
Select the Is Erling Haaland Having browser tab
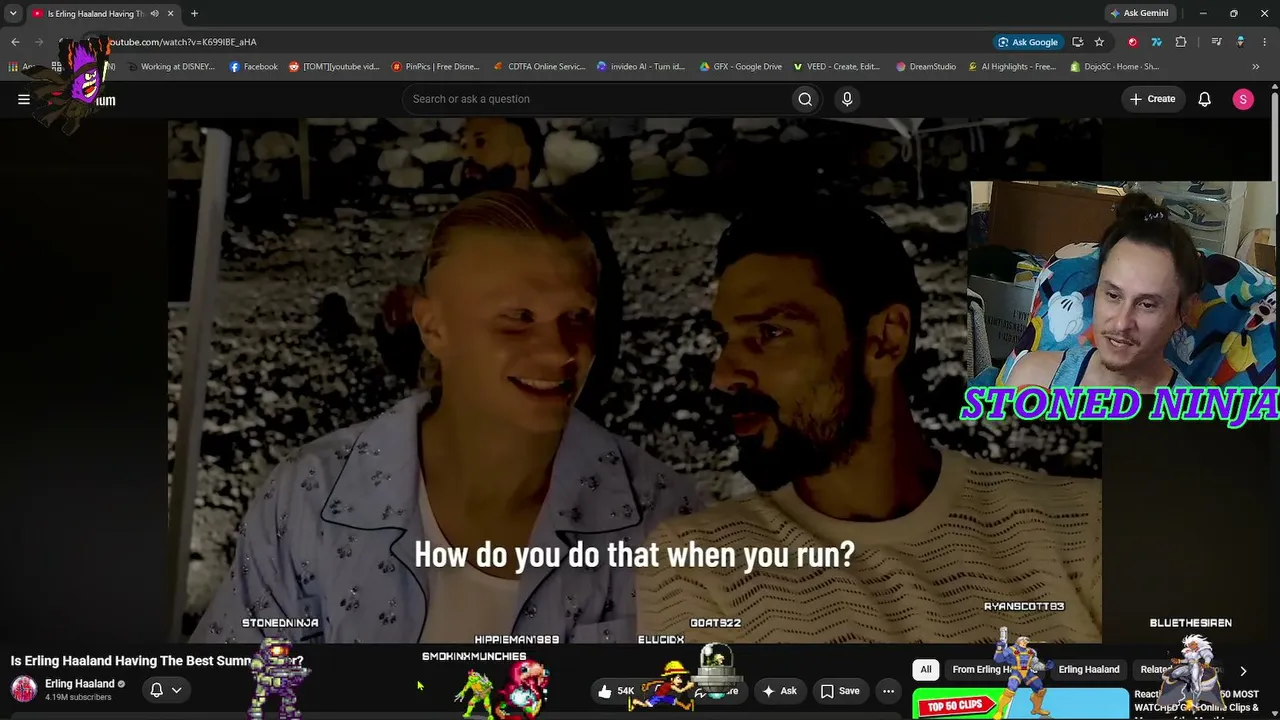[103, 14]
